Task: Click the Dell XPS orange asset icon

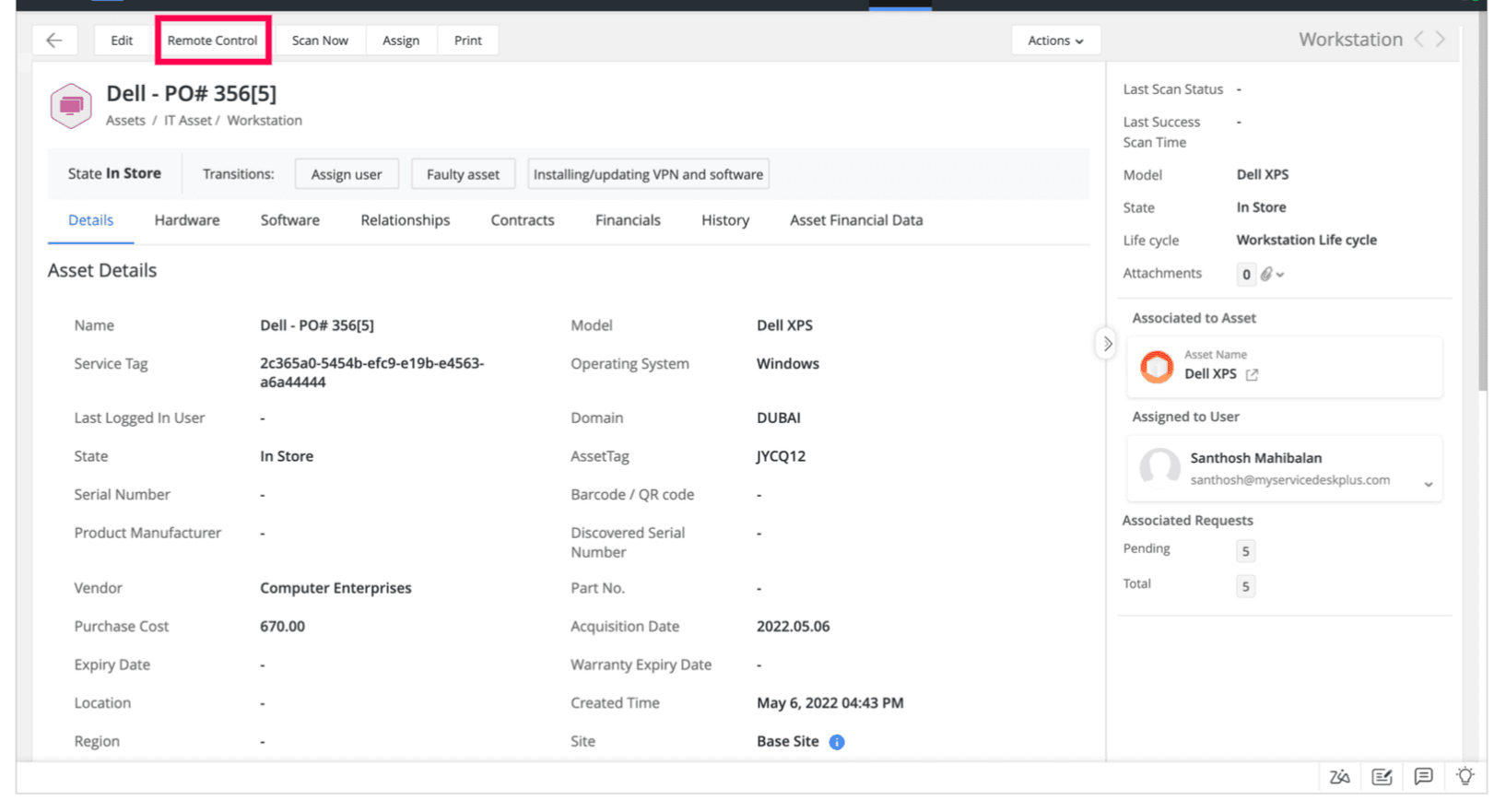Action: coord(1157,366)
